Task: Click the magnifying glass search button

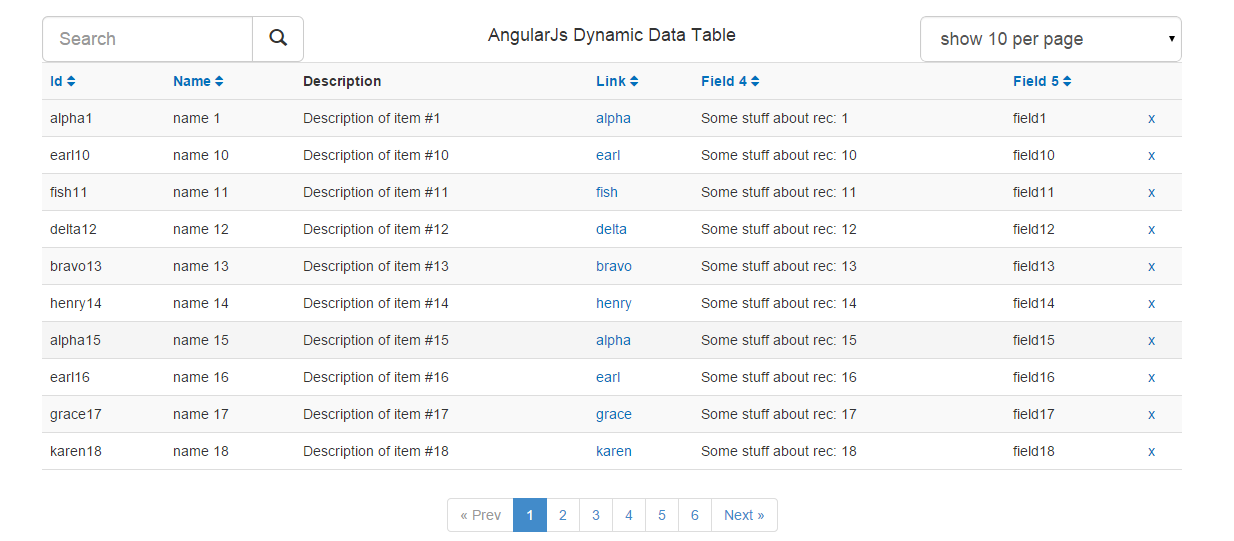Action: point(278,39)
